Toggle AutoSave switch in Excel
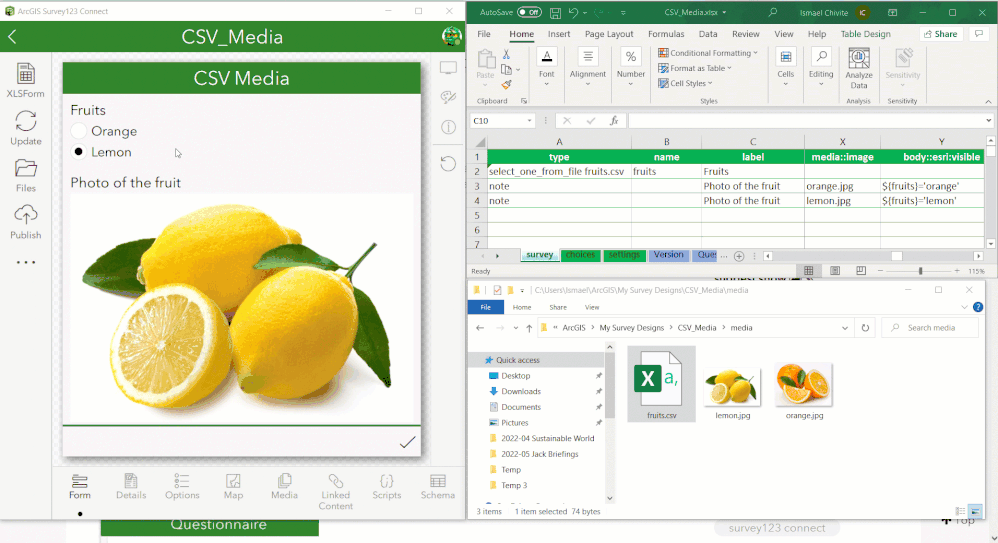Viewport: 998px width, 543px height. (530, 12)
